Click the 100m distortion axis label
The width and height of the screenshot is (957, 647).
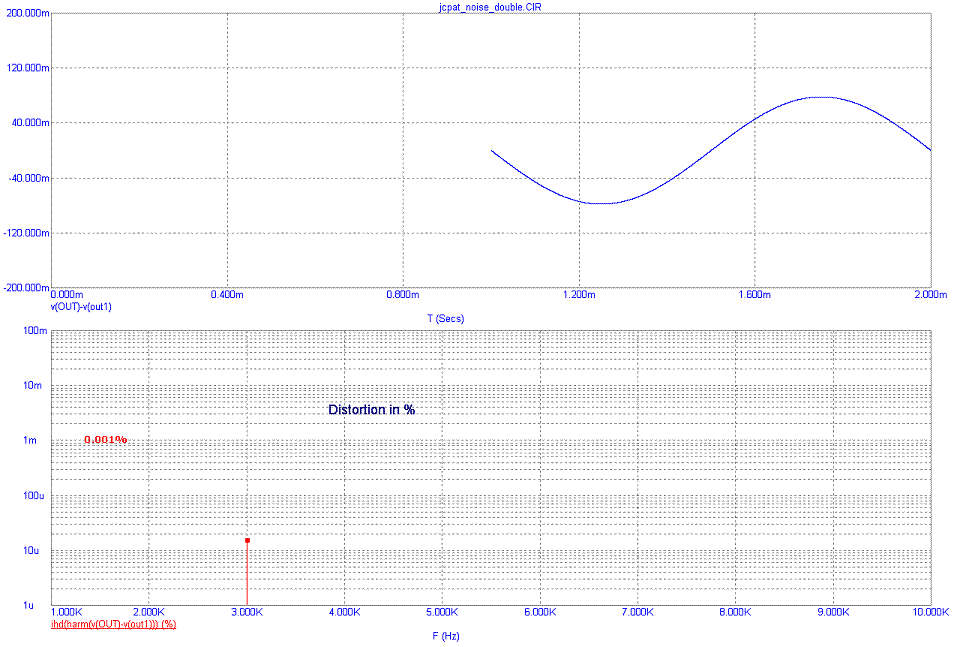[x=35, y=331]
